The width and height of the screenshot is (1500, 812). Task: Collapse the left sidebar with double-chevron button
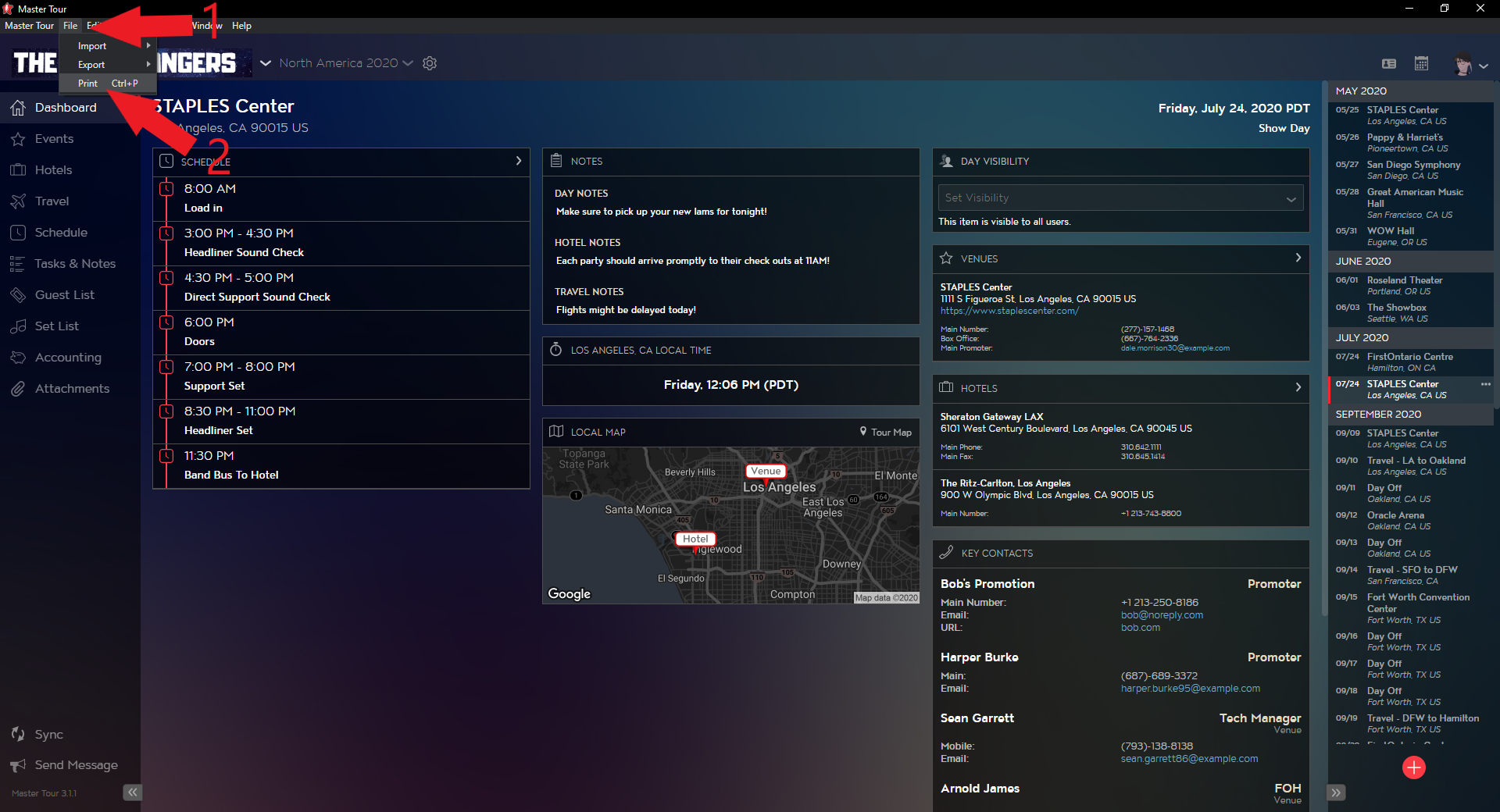tap(132, 792)
